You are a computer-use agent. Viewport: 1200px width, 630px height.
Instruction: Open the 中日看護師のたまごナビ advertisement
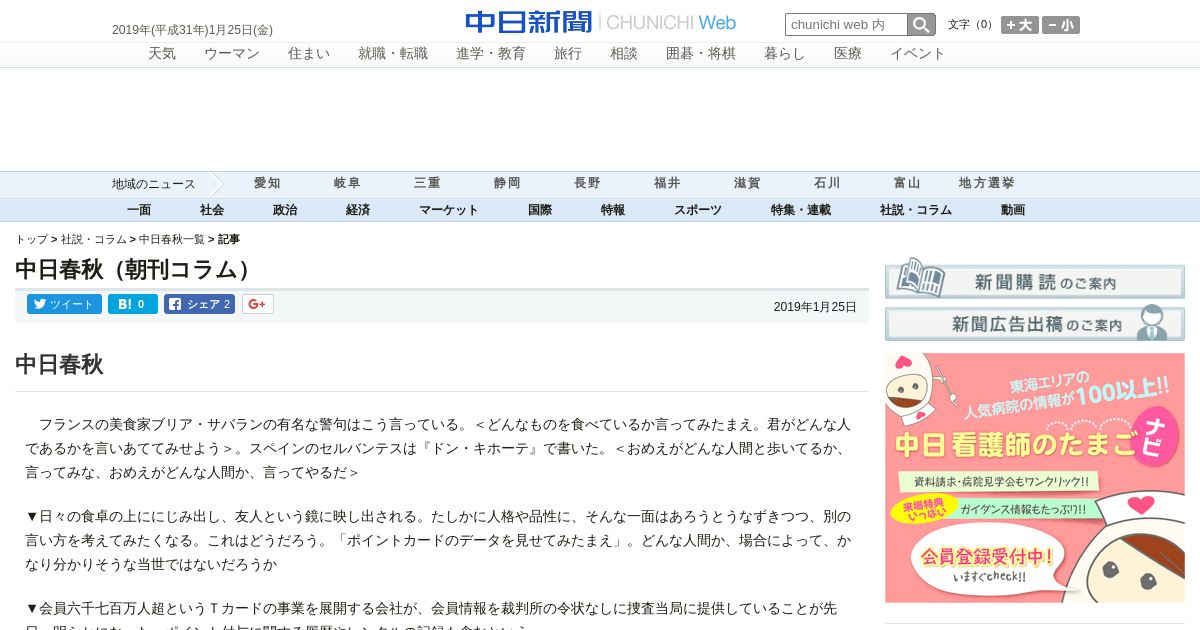click(1035, 477)
